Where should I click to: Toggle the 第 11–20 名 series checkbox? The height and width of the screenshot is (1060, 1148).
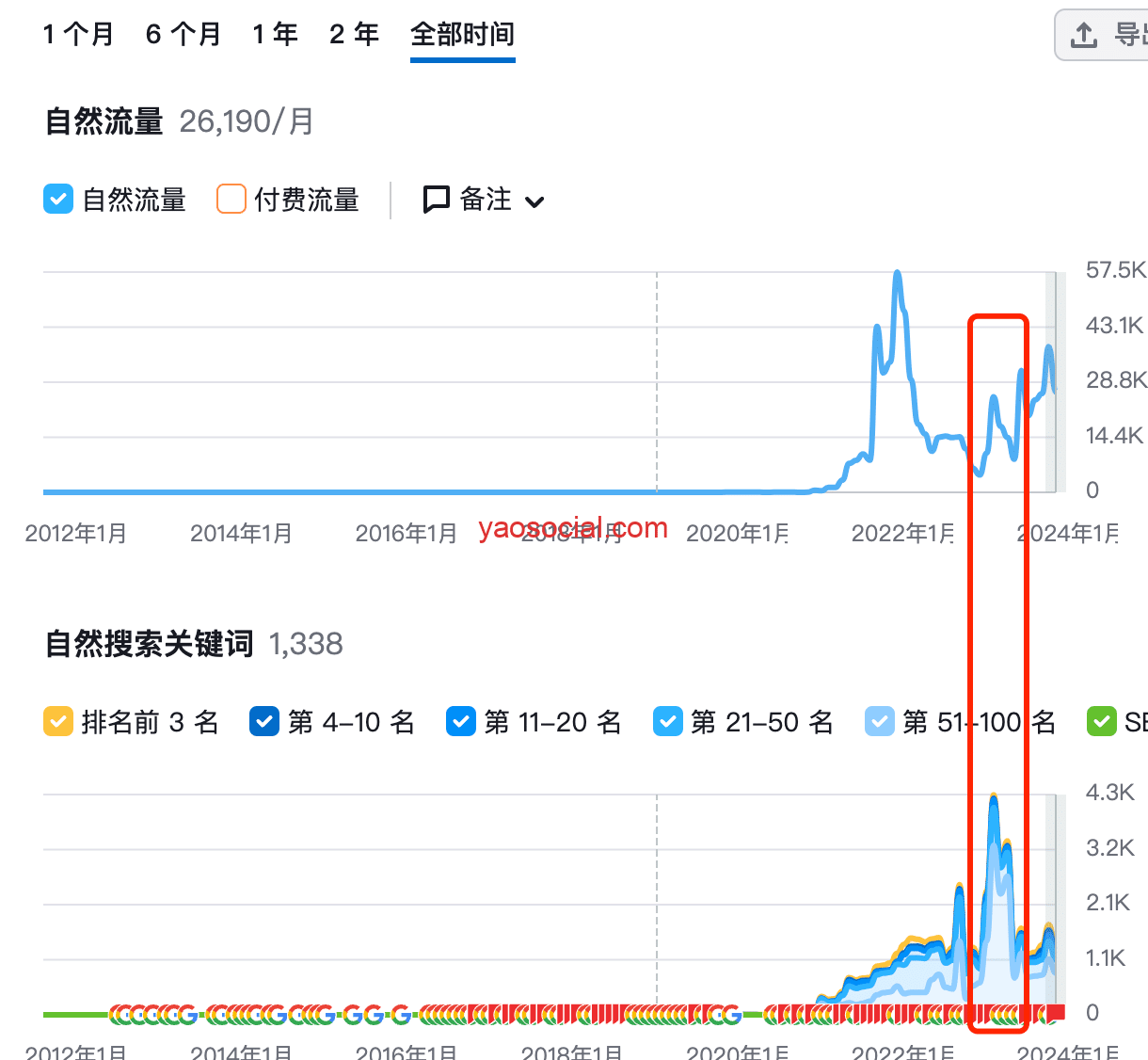click(x=461, y=722)
